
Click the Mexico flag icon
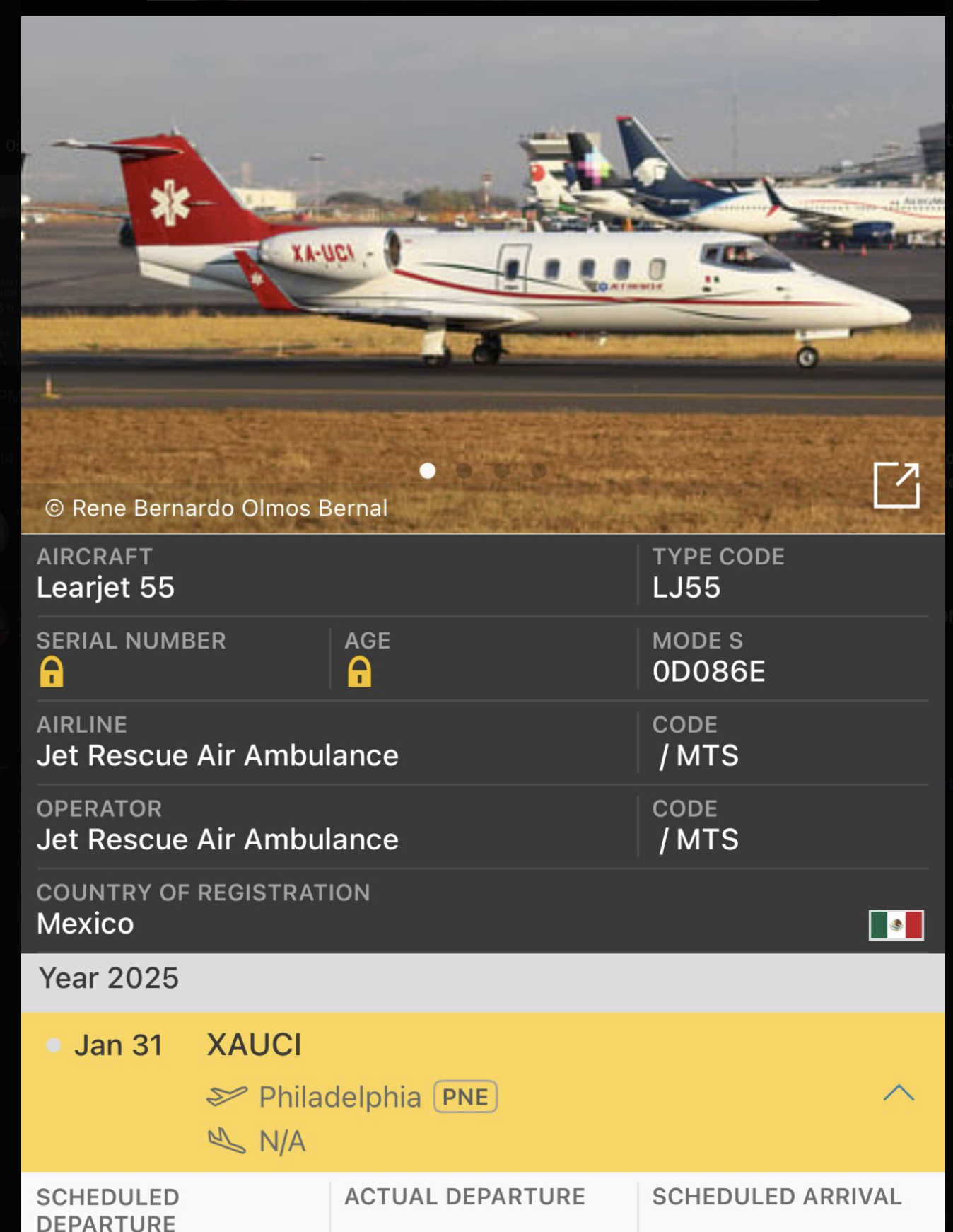(896, 924)
